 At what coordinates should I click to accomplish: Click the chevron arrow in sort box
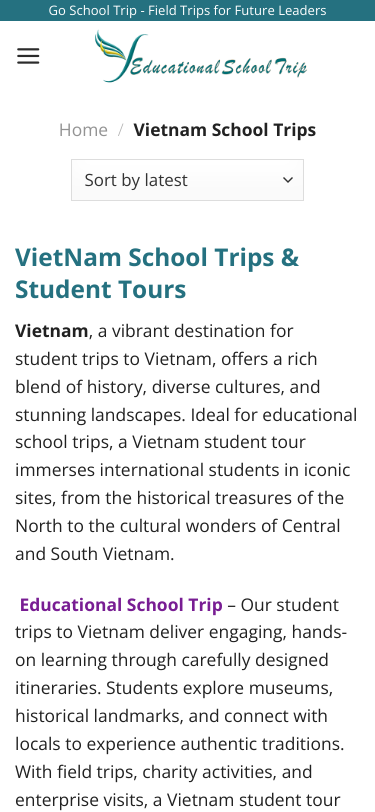[287, 180]
